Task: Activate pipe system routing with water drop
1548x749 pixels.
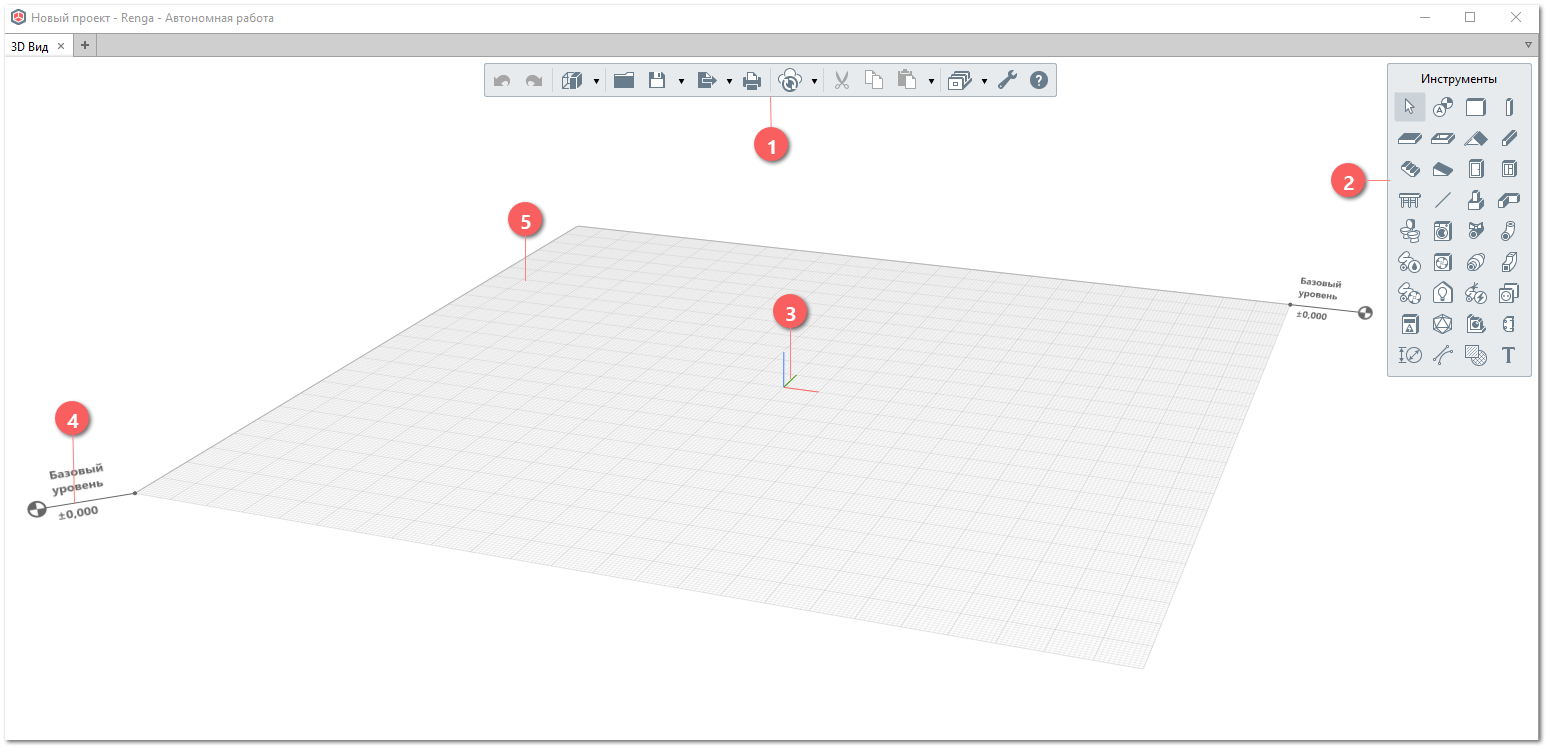Action: [x=1410, y=262]
